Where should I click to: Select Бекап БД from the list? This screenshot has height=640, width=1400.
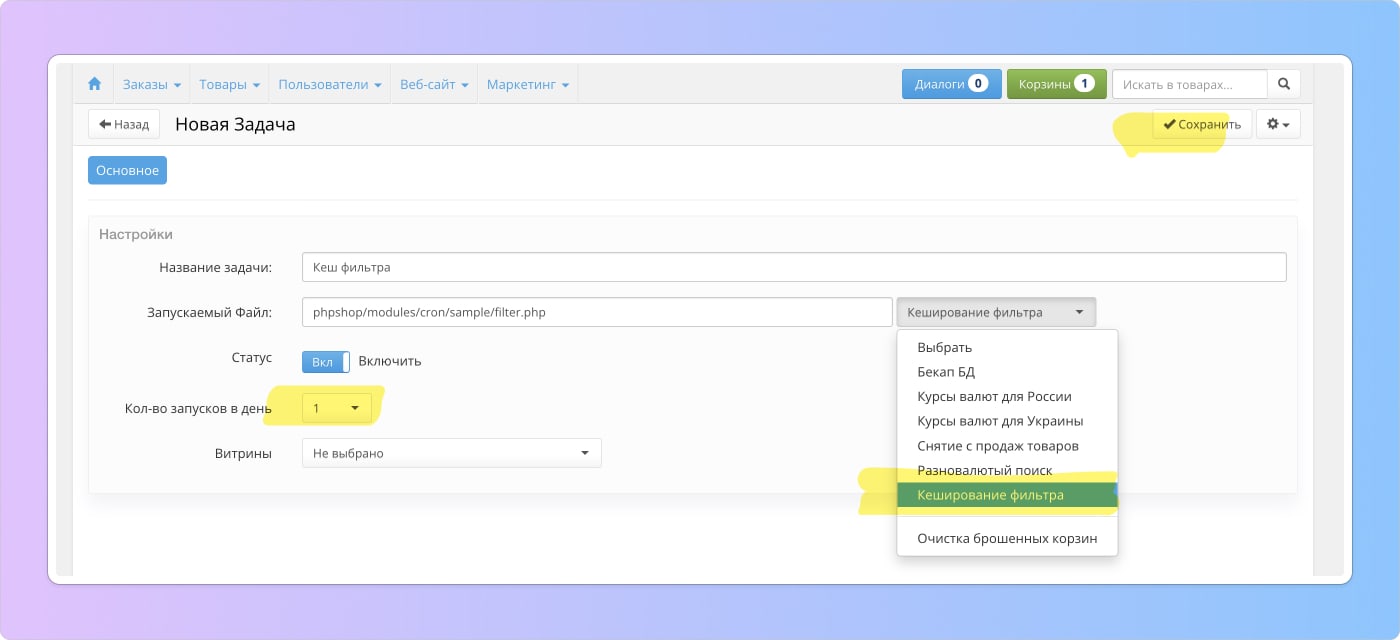(x=945, y=372)
